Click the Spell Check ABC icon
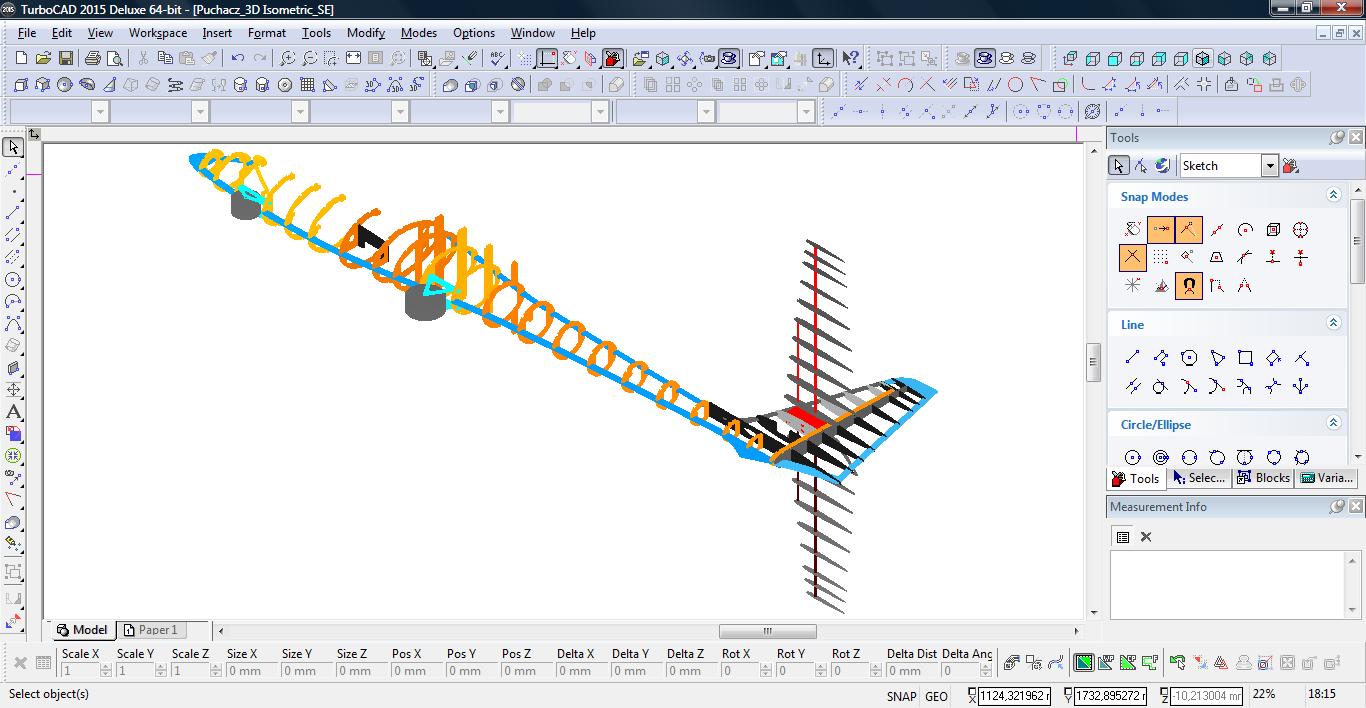 [x=499, y=59]
